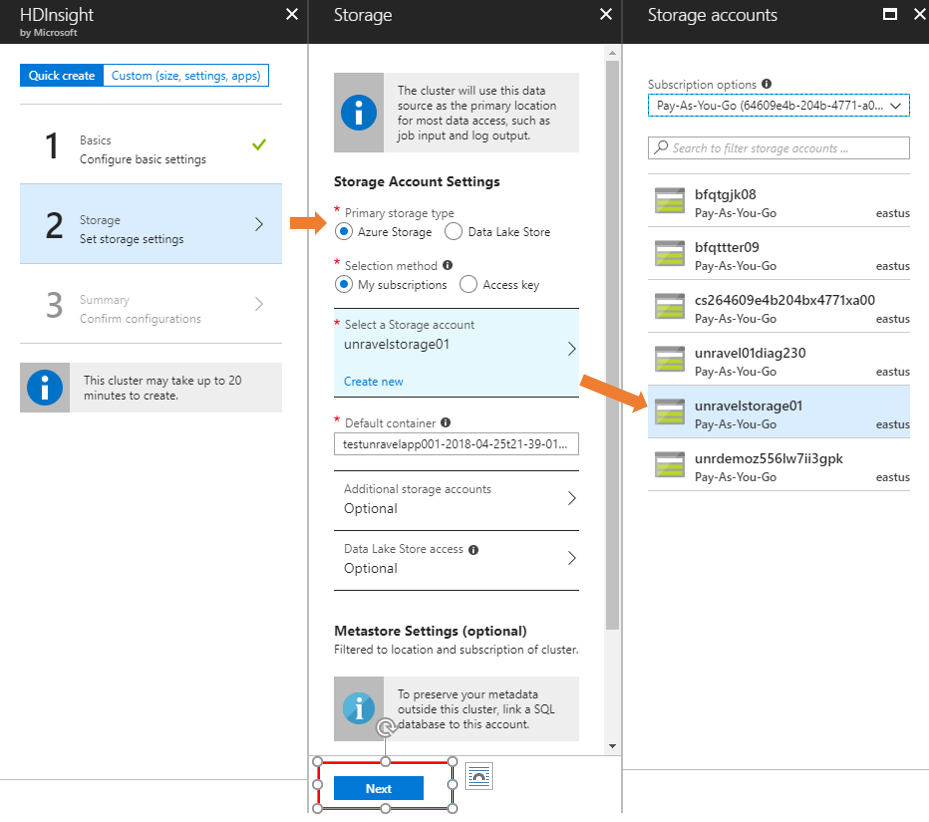The height and width of the screenshot is (822, 929).
Task: Maximize the Storage accounts blade
Action: coord(889,14)
